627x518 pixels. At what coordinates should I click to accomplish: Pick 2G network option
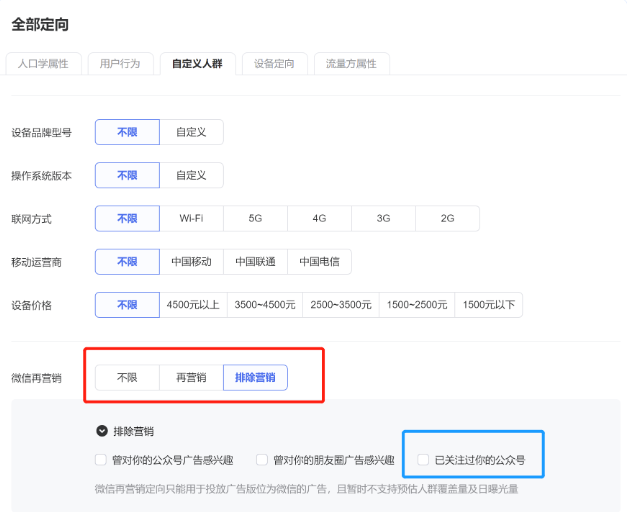click(447, 218)
